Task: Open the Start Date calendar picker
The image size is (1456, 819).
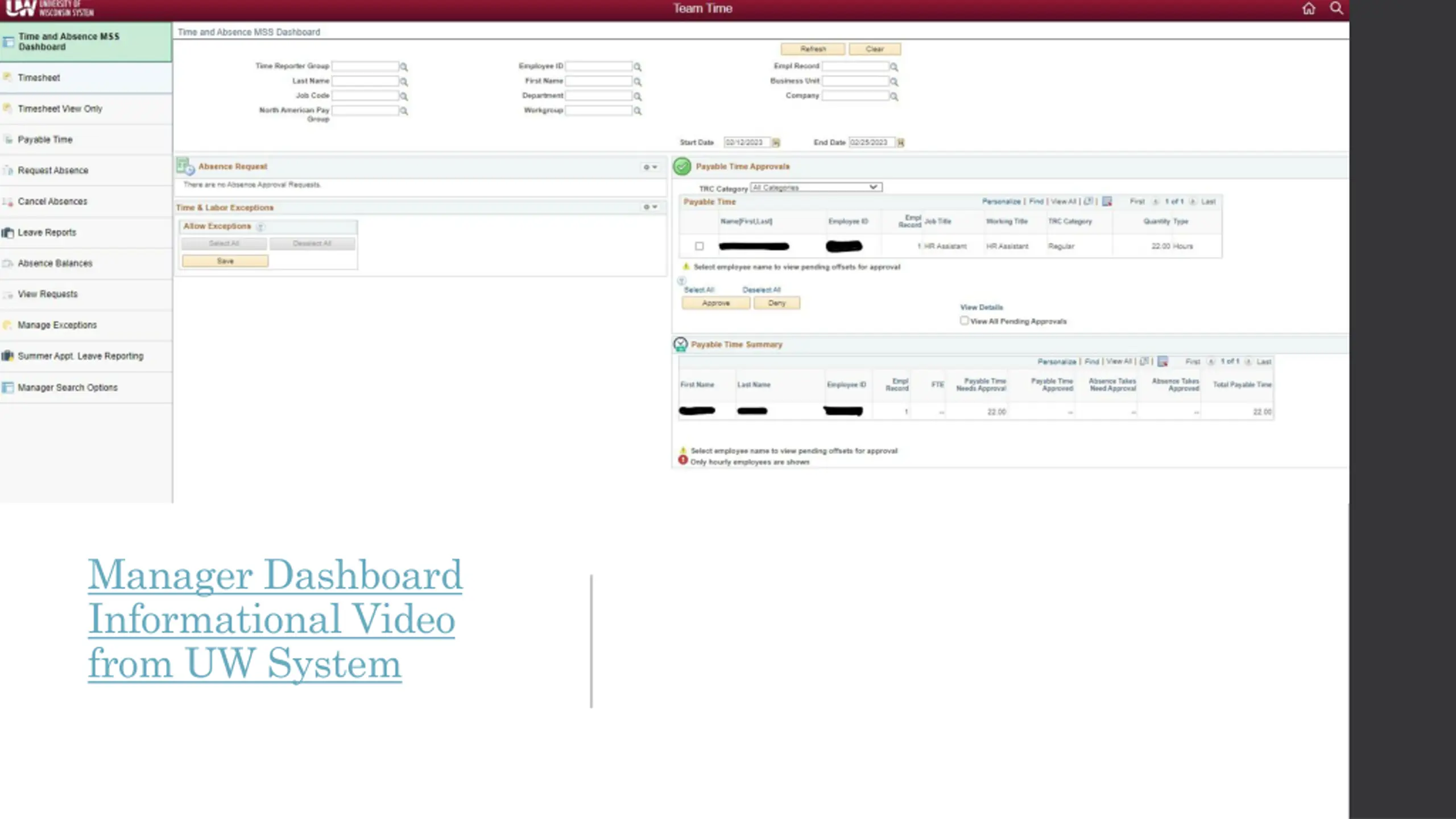Action: (x=776, y=143)
